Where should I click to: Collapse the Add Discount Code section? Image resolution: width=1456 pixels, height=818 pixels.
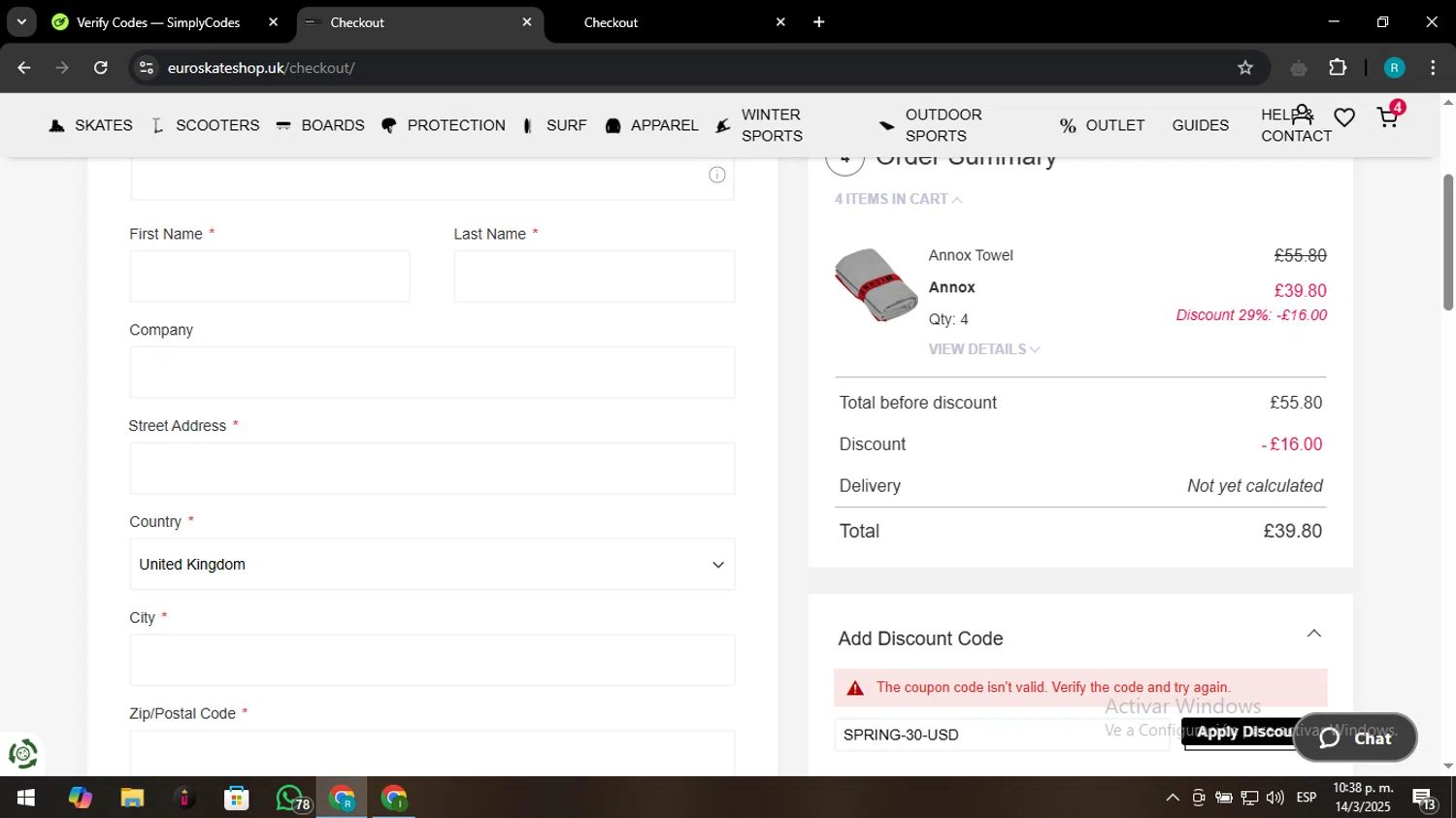1313,634
